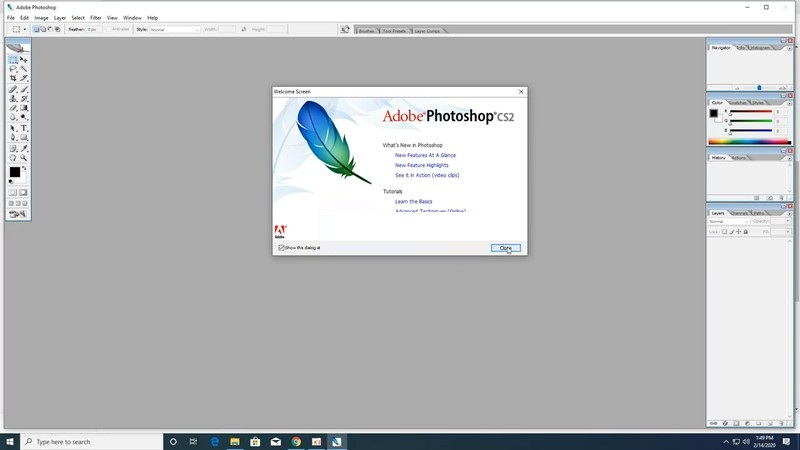This screenshot has height=450, width=800.
Task: Open the 'New Features At A Glance' link
Action: click(x=425, y=155)
